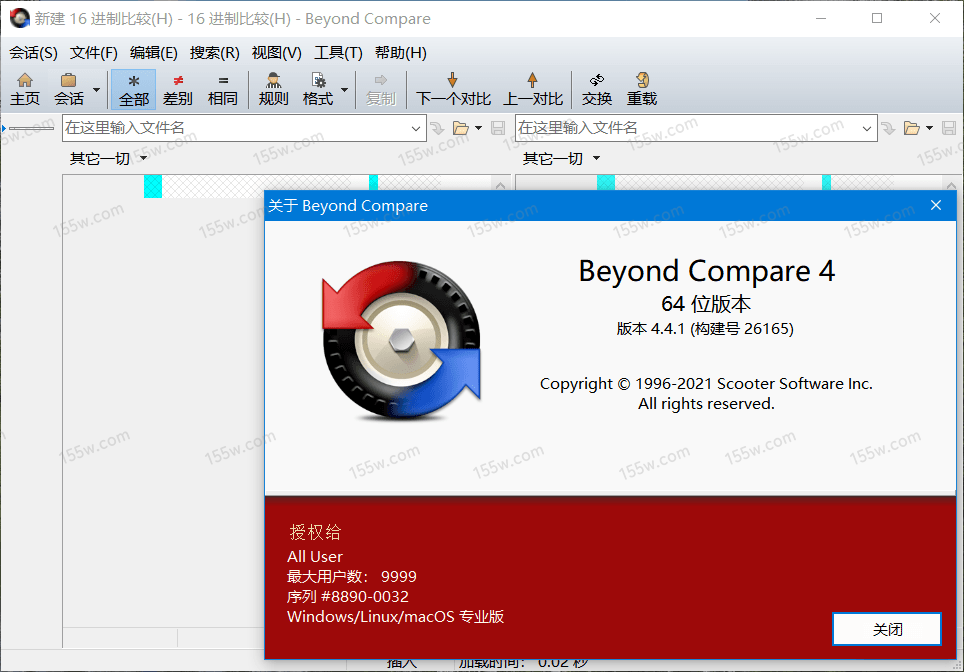Toggle 全部 (Show All) filter
This screenshot has height=672, width=964.
(133, 89)
